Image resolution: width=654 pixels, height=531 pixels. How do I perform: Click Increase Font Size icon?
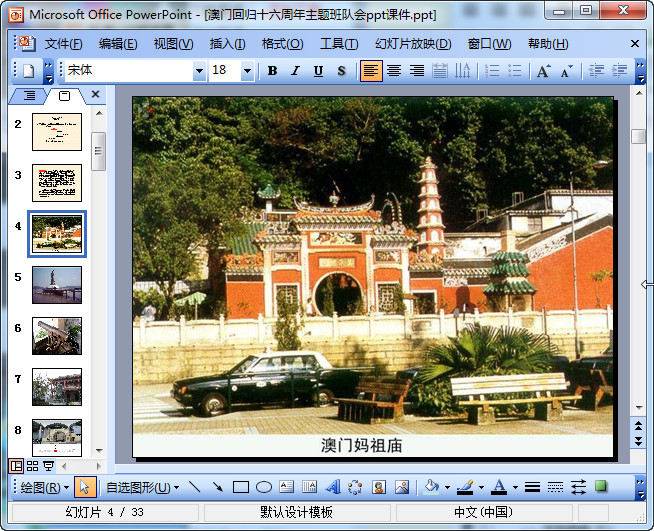[544, 71]
